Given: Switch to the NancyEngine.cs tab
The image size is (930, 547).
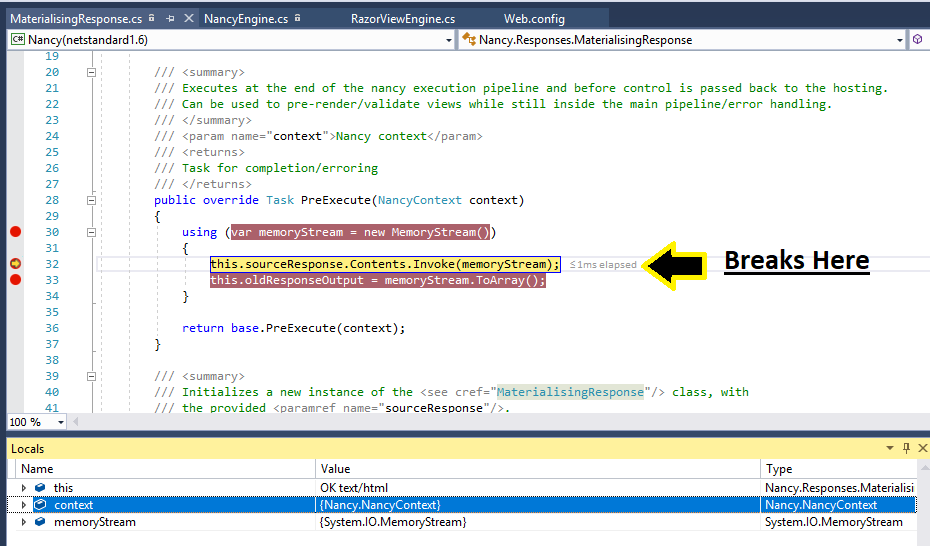Looking at the screenshot, I should [x=246, y=19].
